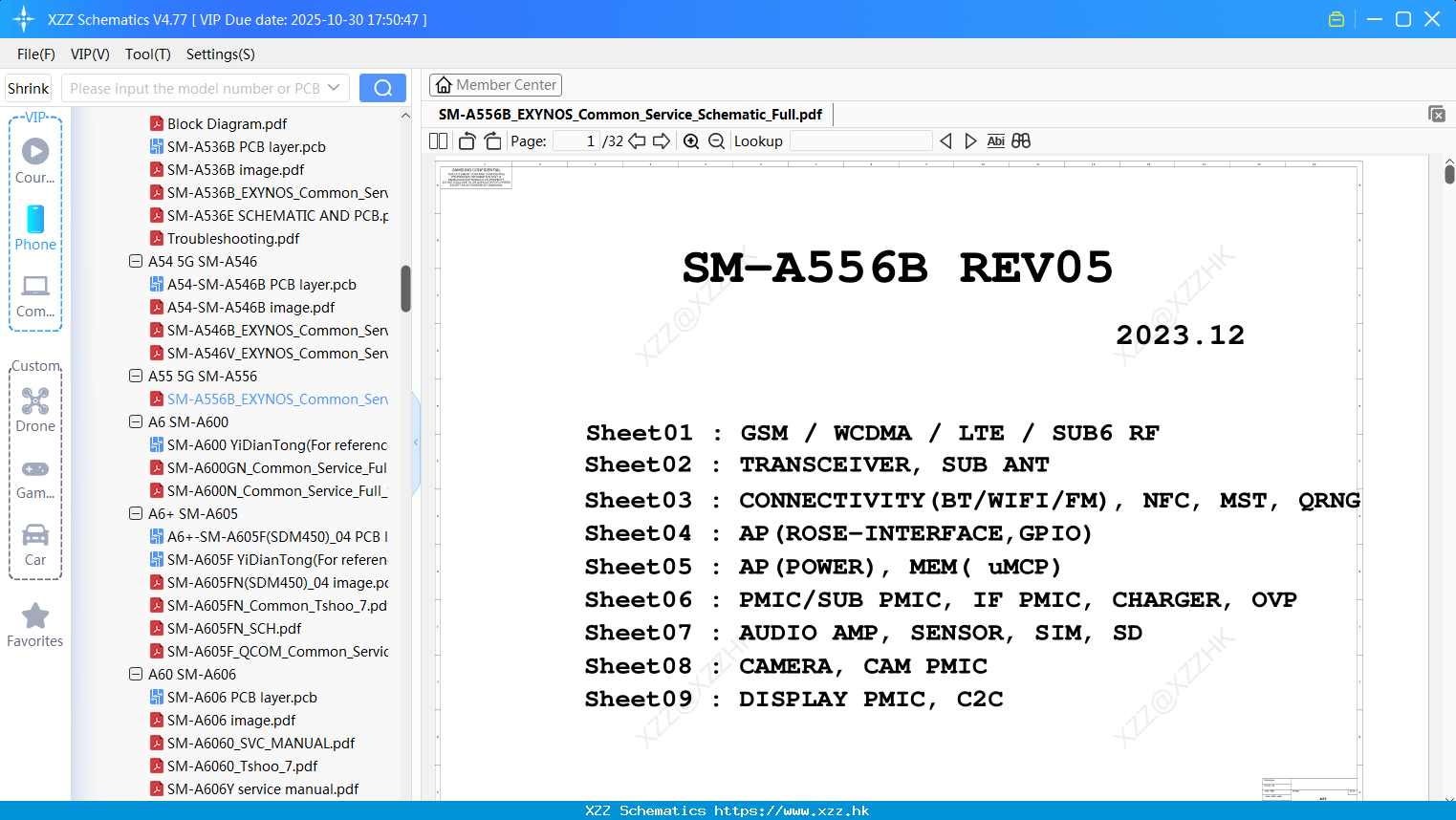Click the page number field
The width and height of the screenshot is (1456, 820).
tap(576, 141)
